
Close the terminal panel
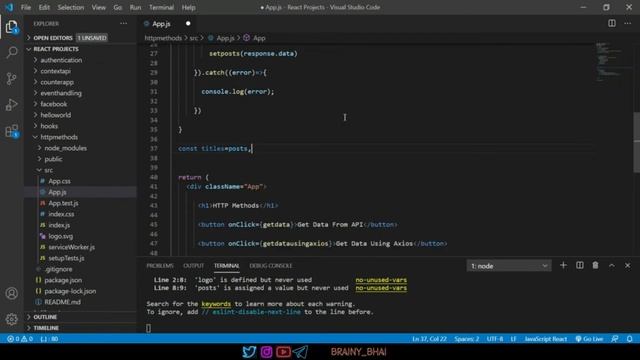(x=627, y=265)
